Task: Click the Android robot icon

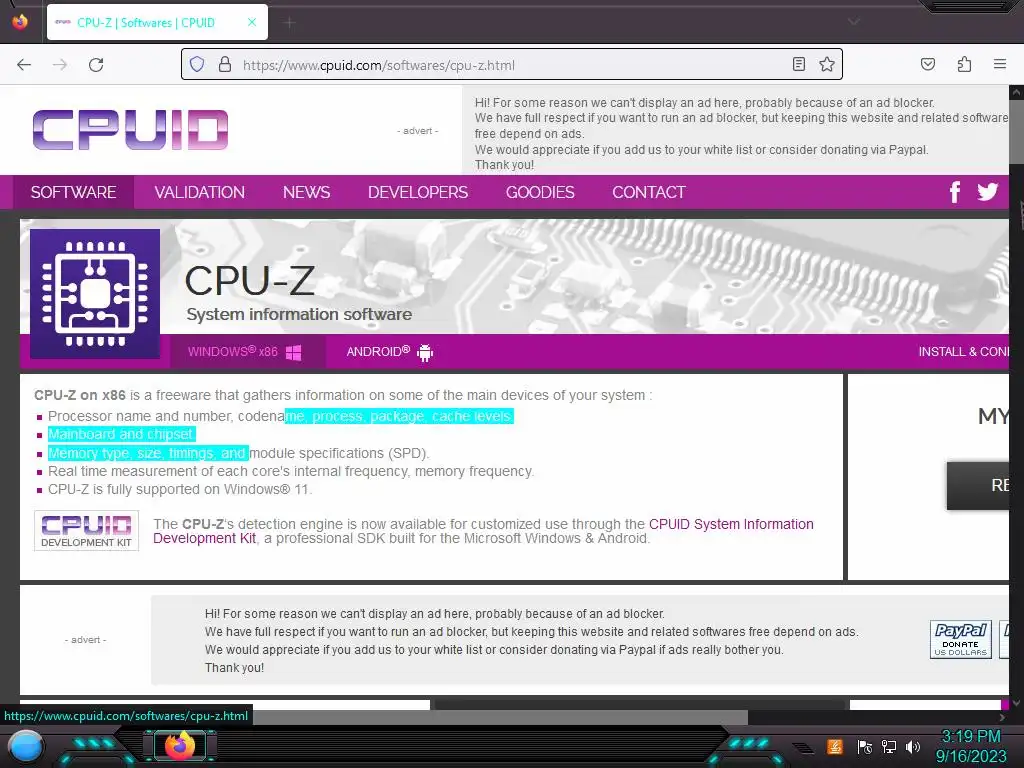Action: pyautogui.click(x=425, y=353)
